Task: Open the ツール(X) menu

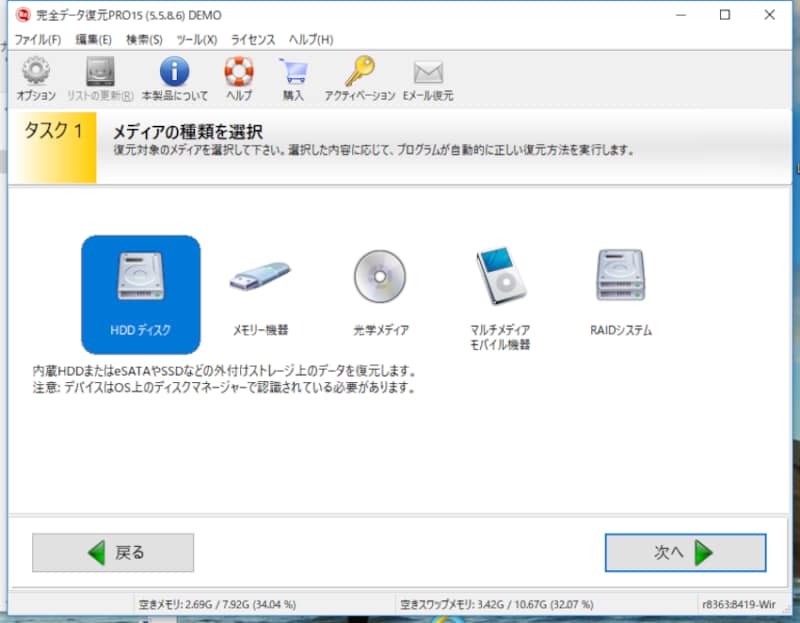Action: pos(196,40)
